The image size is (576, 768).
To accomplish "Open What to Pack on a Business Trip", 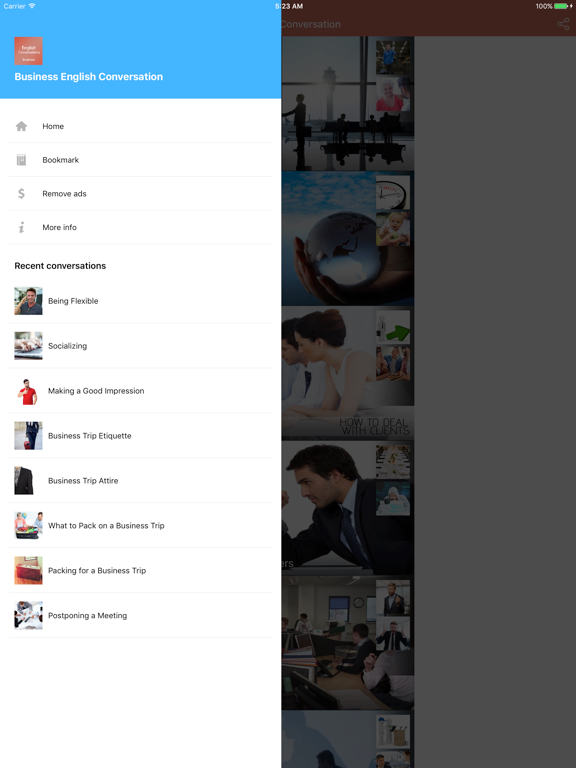I will 141,526.
